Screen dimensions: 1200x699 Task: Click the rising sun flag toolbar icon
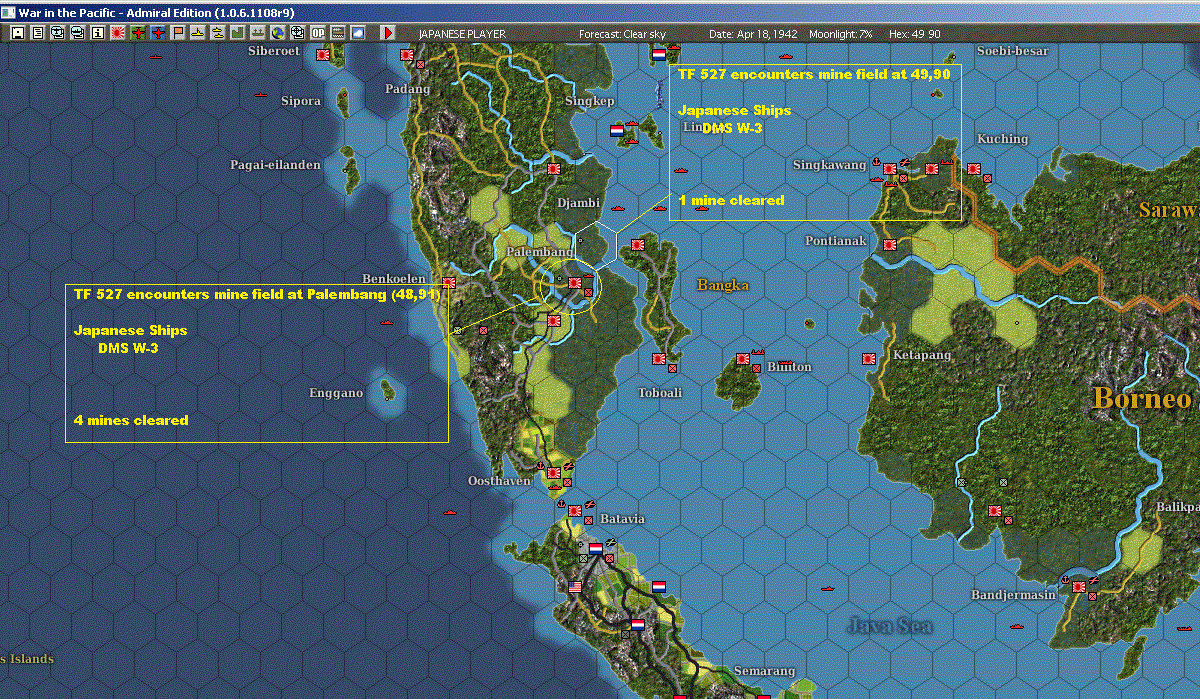[118, 33]
